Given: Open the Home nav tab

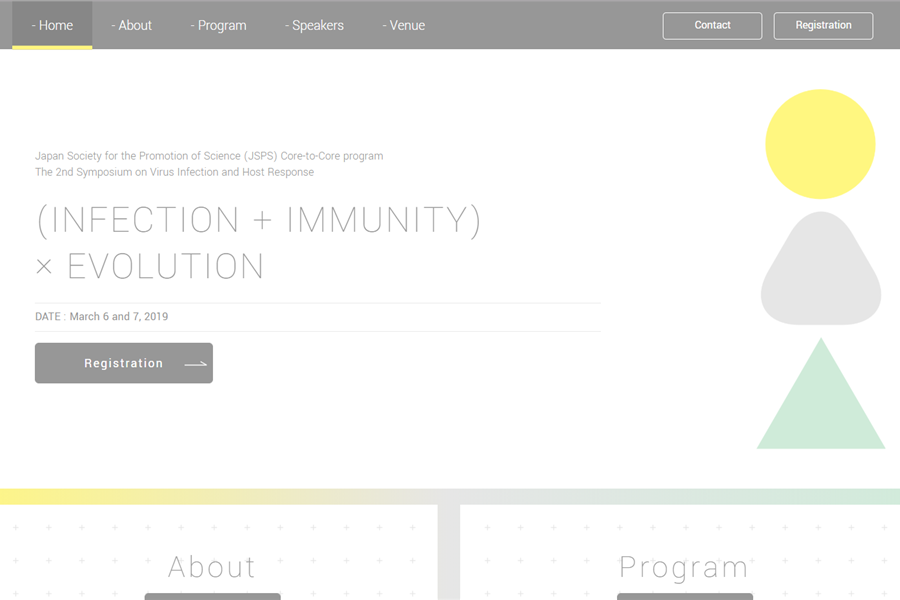Looking at the screenshot, I should [52, 25].
